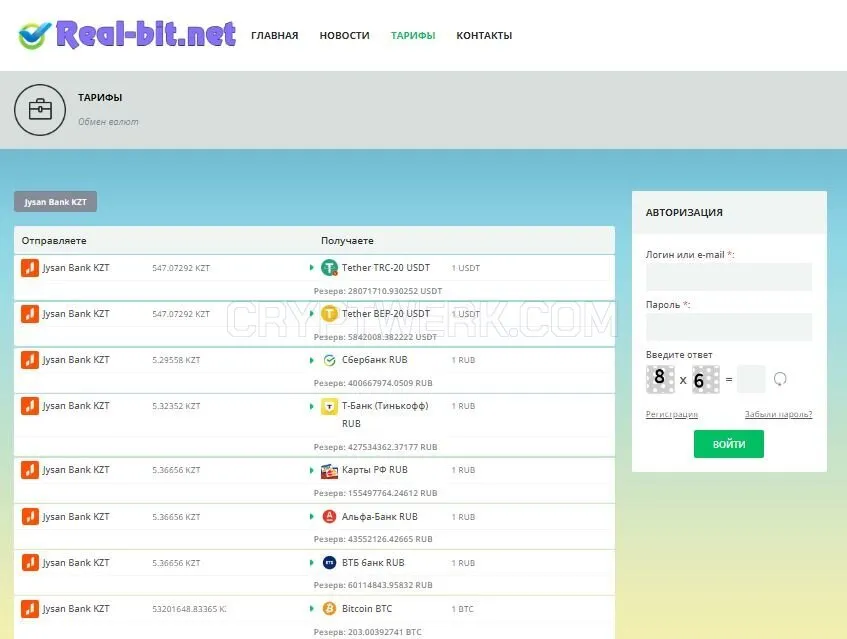Click the Bitcoin BTC coin icon
This screenshot has height=639, width=847.
329,608
